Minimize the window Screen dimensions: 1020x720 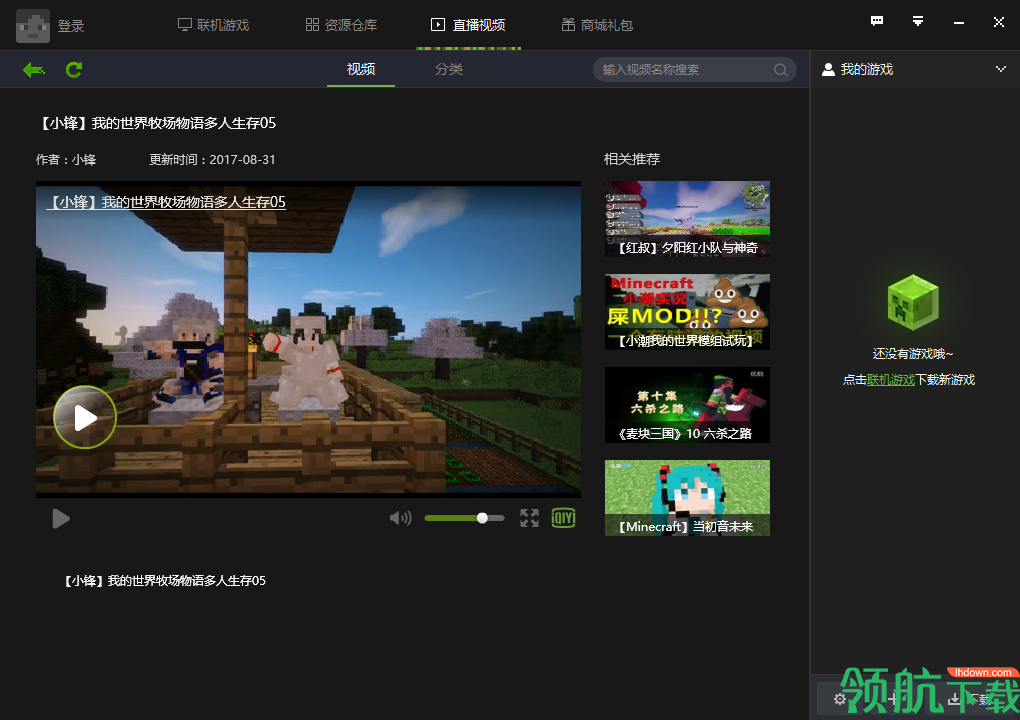[x=959, y=23]
